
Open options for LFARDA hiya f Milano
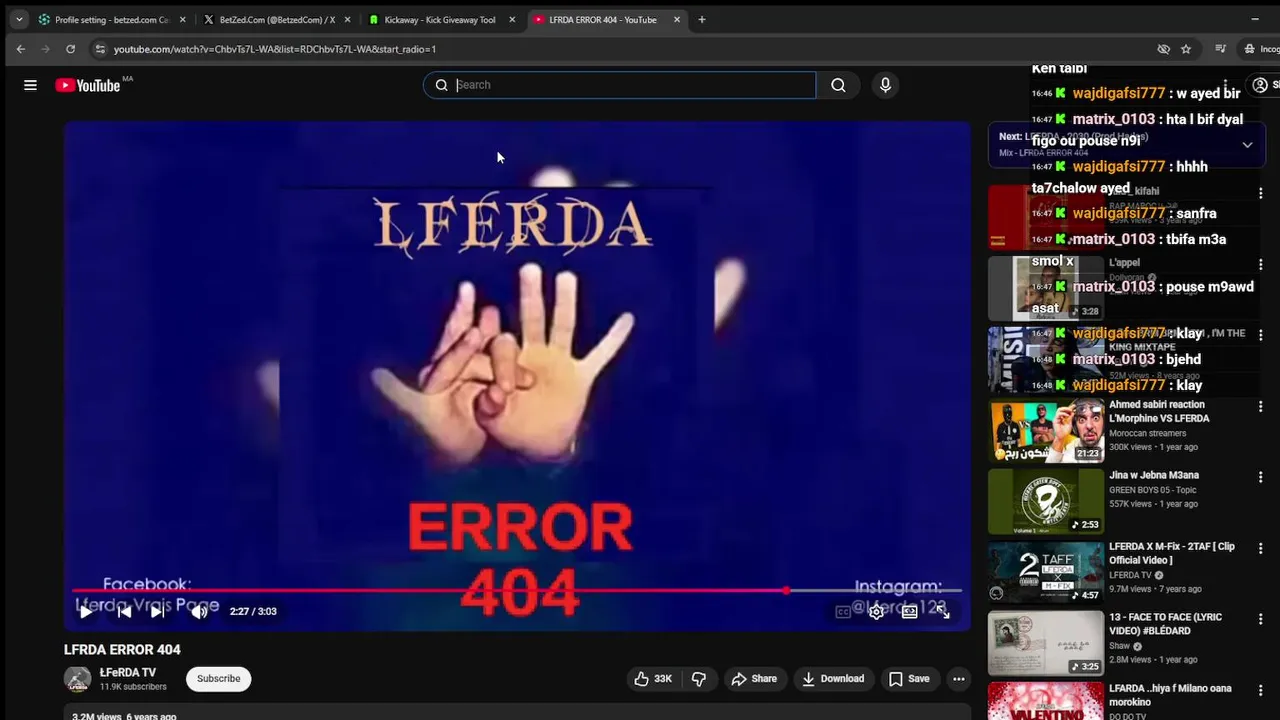point(1260,691)
